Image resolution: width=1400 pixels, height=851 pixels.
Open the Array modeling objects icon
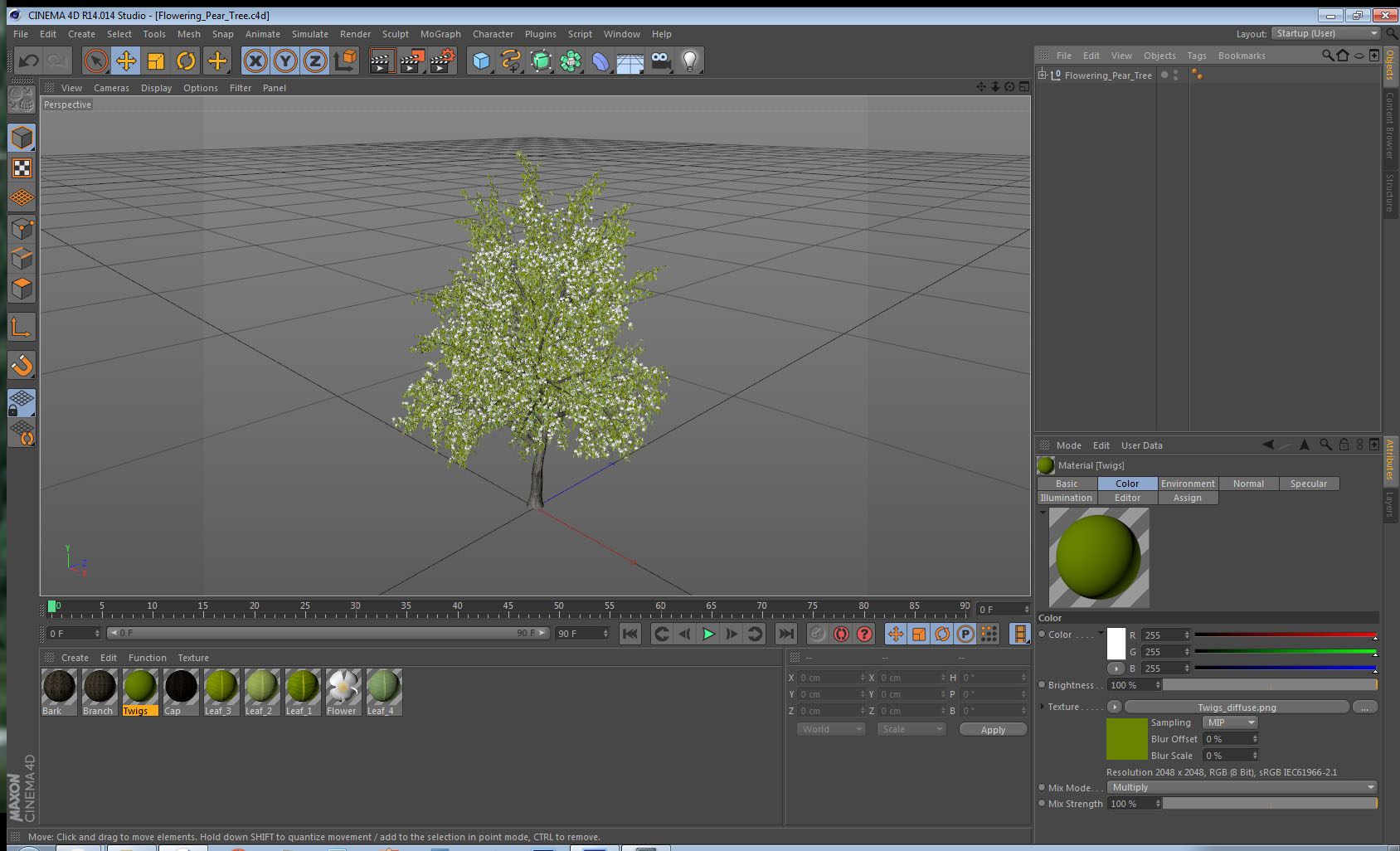pos(571,61)
